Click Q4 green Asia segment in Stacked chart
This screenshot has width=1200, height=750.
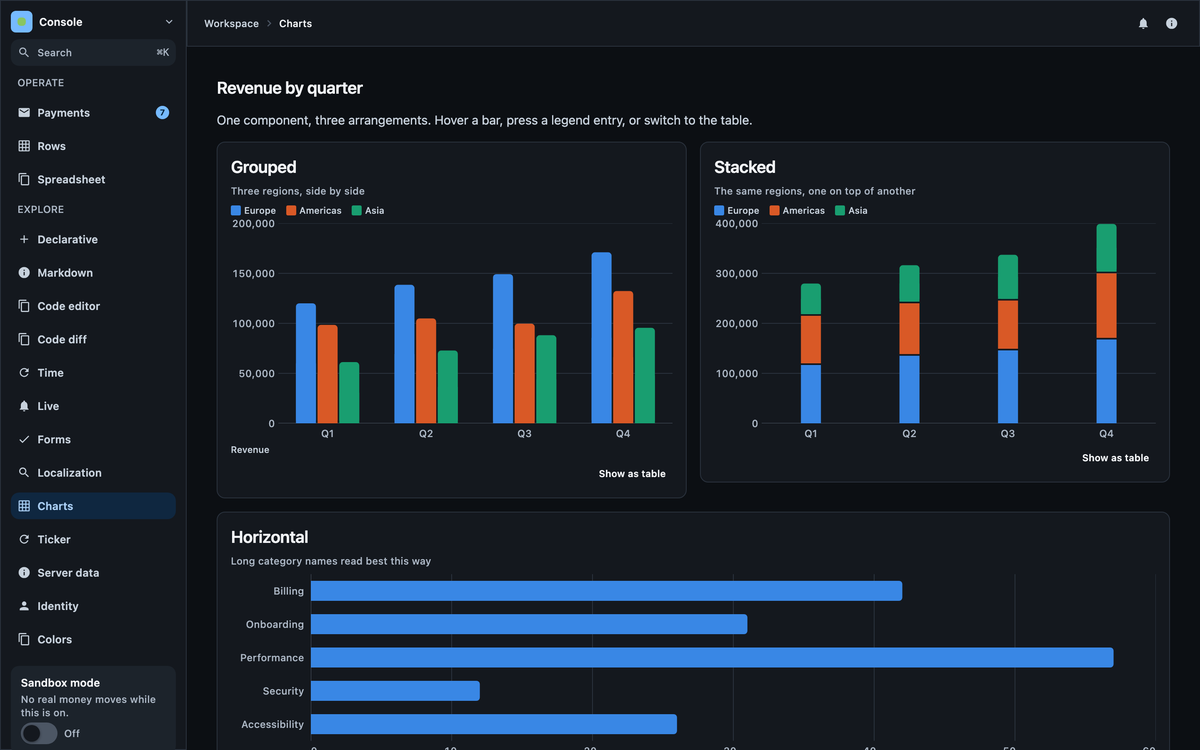click(1106, 248)
